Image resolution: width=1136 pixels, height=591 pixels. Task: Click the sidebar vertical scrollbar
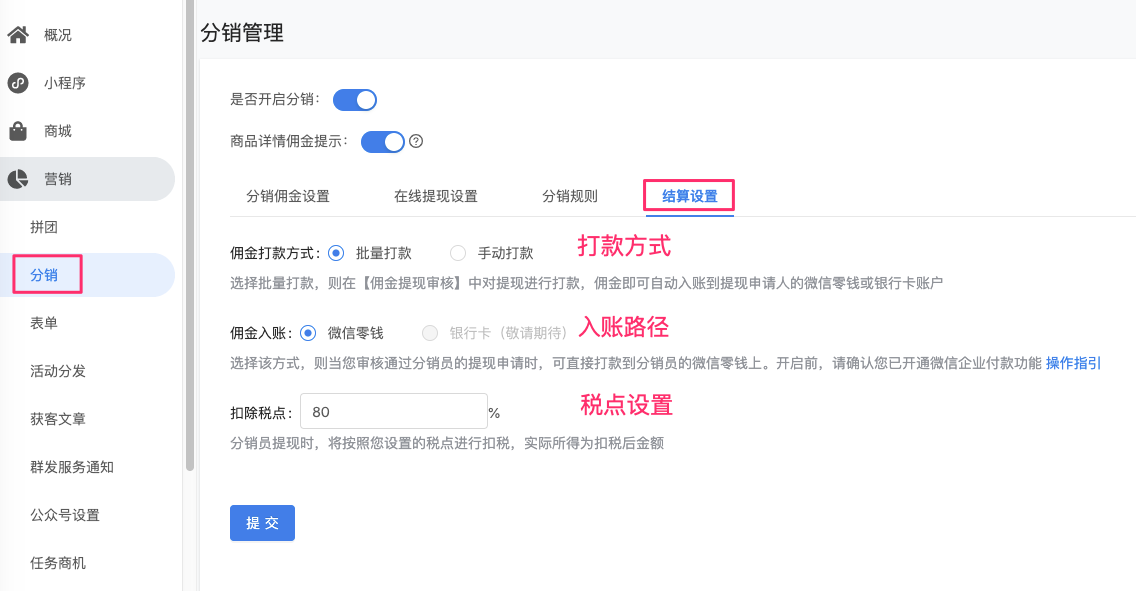[190, 235]
